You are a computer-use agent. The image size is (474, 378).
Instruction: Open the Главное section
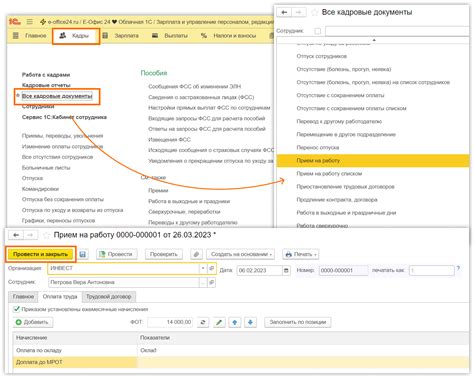30,36
